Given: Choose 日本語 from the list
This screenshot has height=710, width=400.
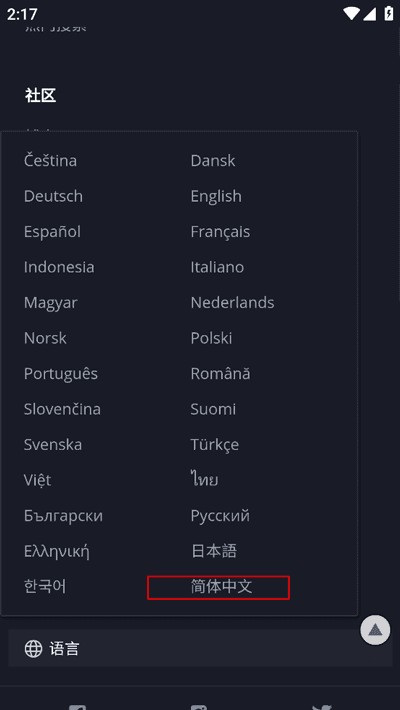Looking at the screenshot, I should pyautogui.click(x=213, y=552).
